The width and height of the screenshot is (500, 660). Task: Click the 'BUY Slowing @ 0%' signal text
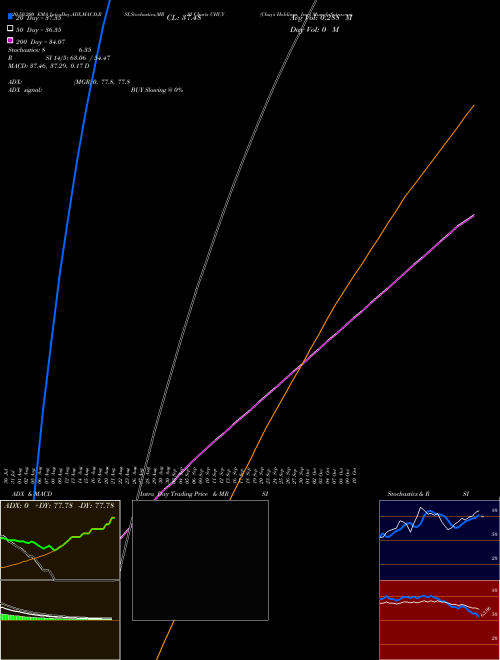(157, 90)
